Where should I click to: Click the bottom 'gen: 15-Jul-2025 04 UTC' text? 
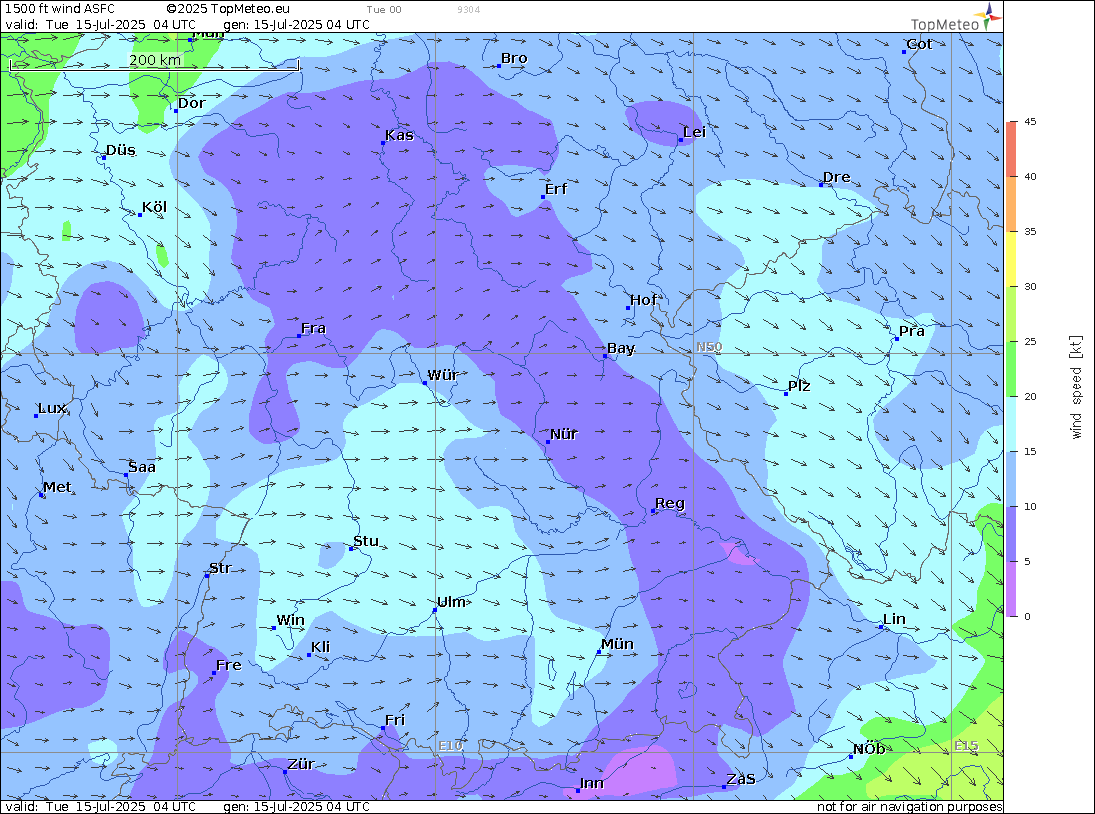click(296, 806)
